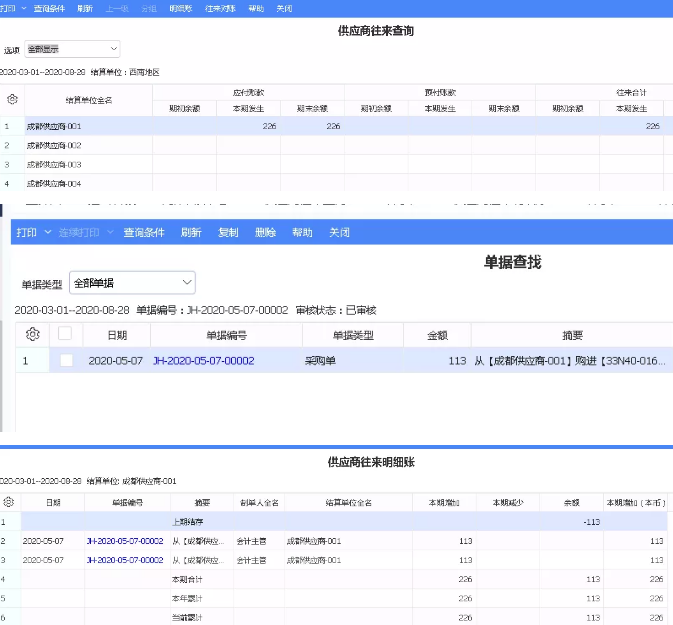673x625 pixels.
Task: Click 刷新 in the 供应商往来查询 toolbar
Action: [85, 8]
